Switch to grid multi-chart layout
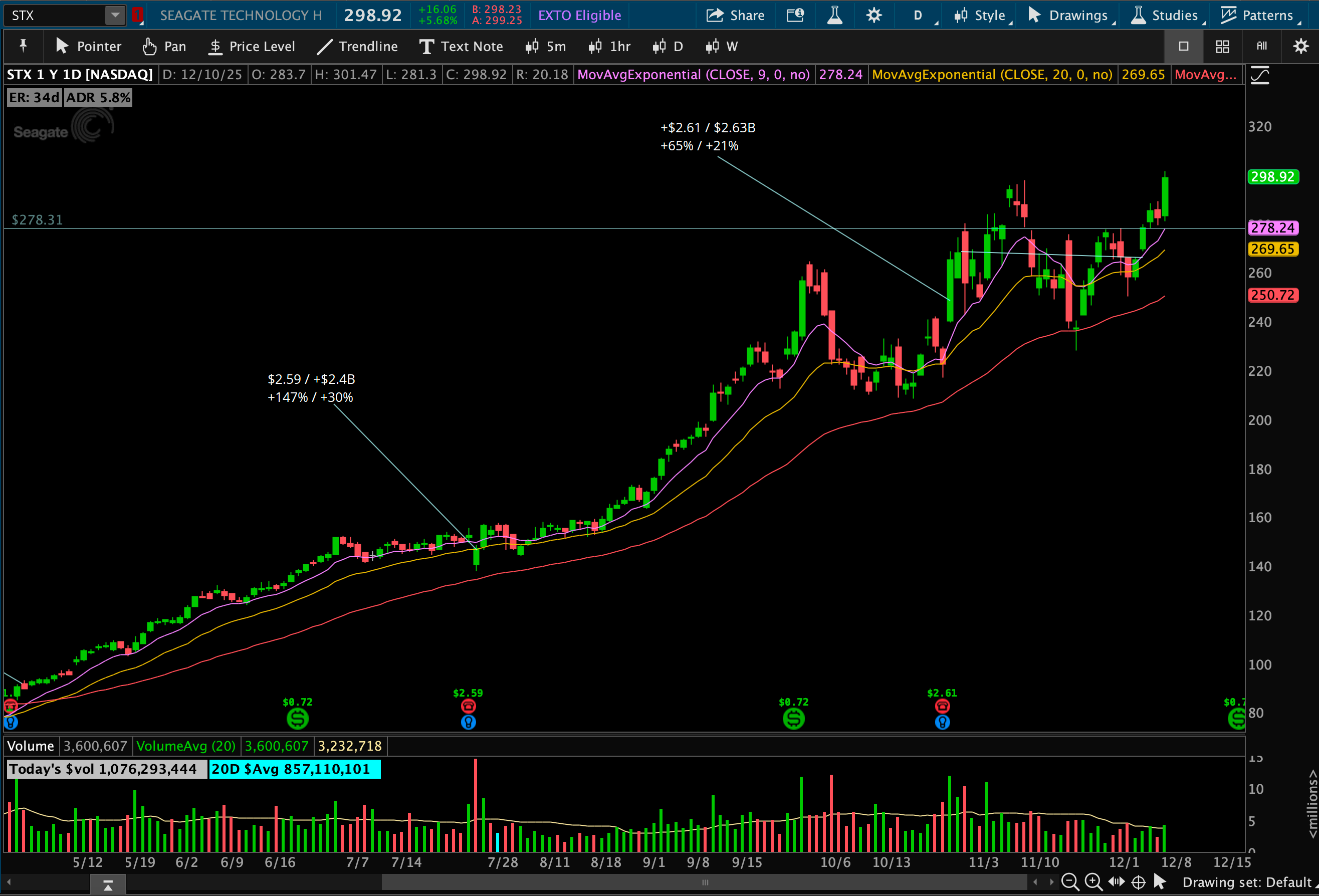The image size is (1319, 896). [1222, 47]
